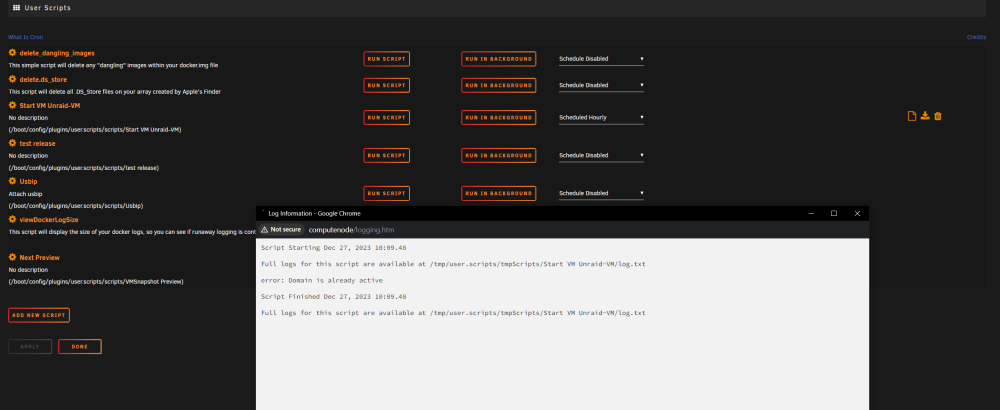Screen dimensions: 1000x410
Task: Click the Not secure warning badge
Action: tap(281, 230)
